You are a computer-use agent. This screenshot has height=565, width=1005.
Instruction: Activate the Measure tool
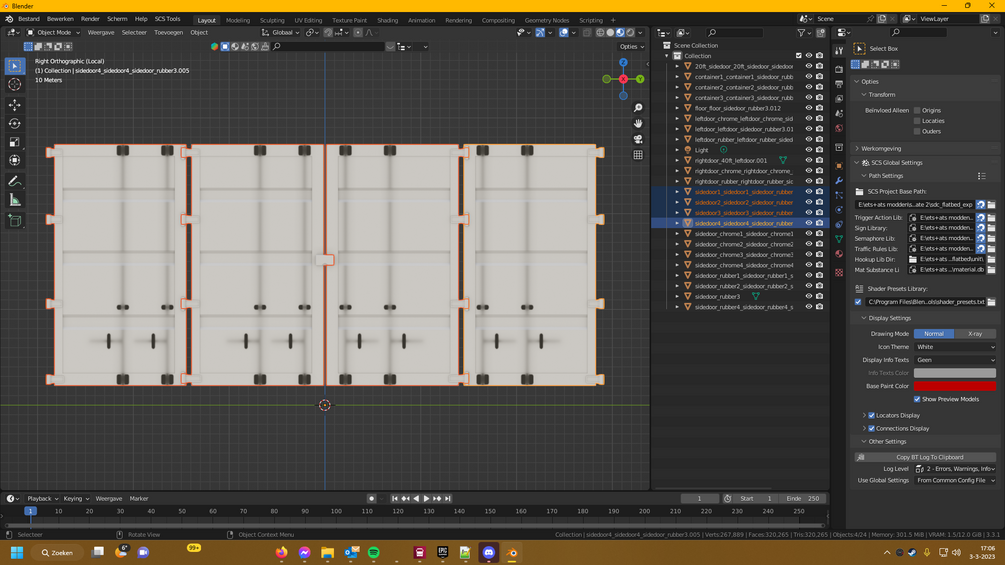click(x=15, y=200)
